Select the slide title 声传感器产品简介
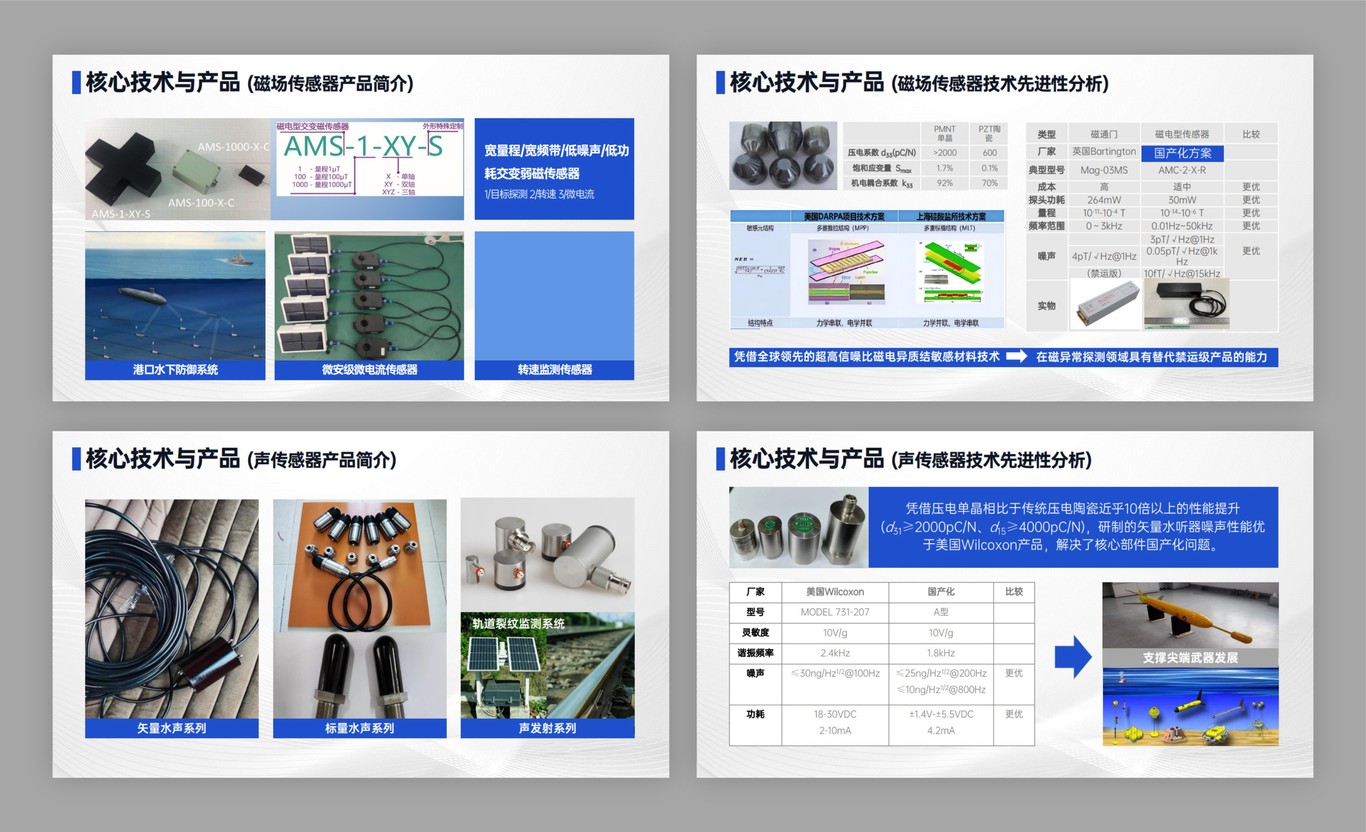 coord(321,460)
